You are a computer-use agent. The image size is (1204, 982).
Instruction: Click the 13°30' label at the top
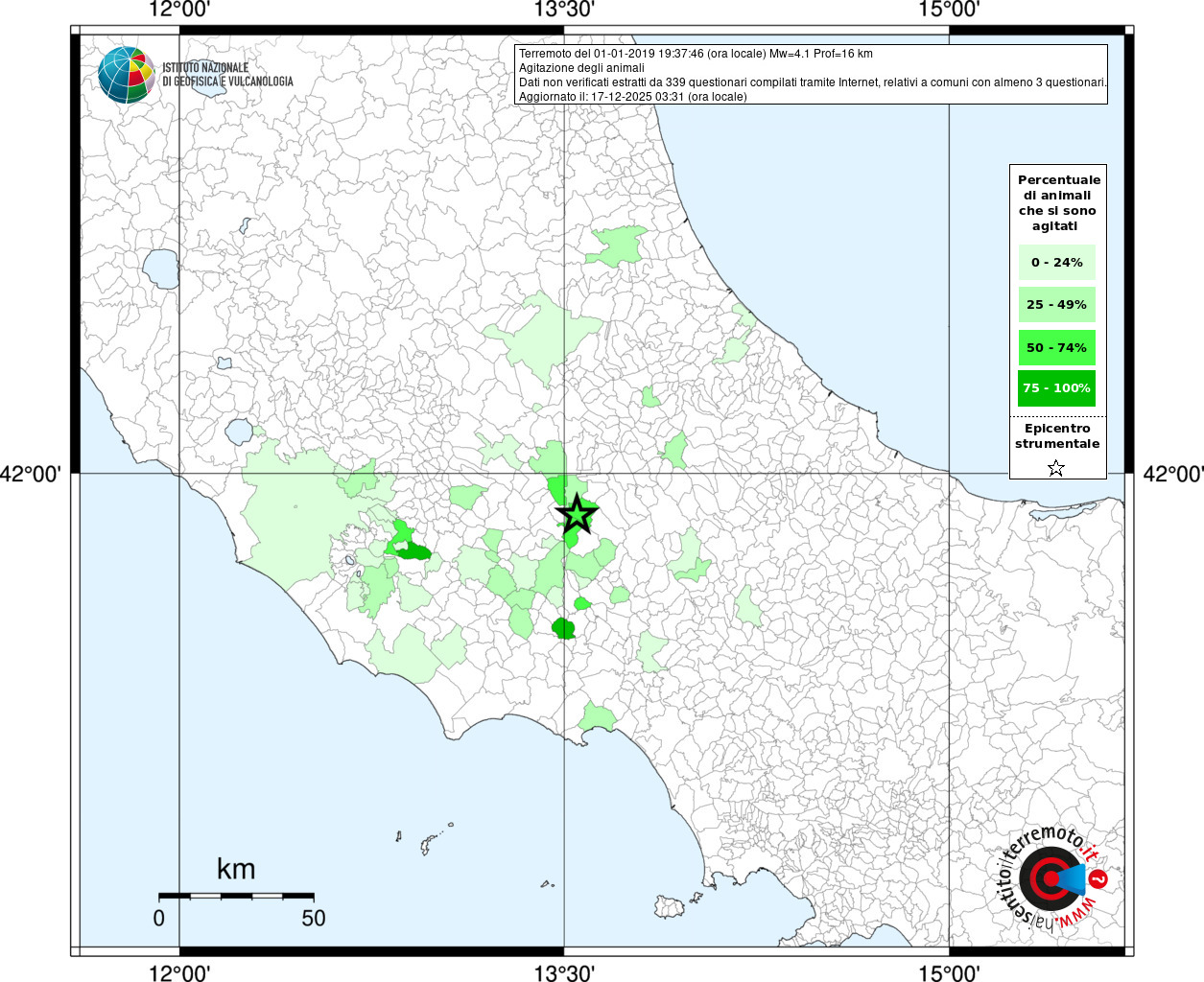point(564,10)
